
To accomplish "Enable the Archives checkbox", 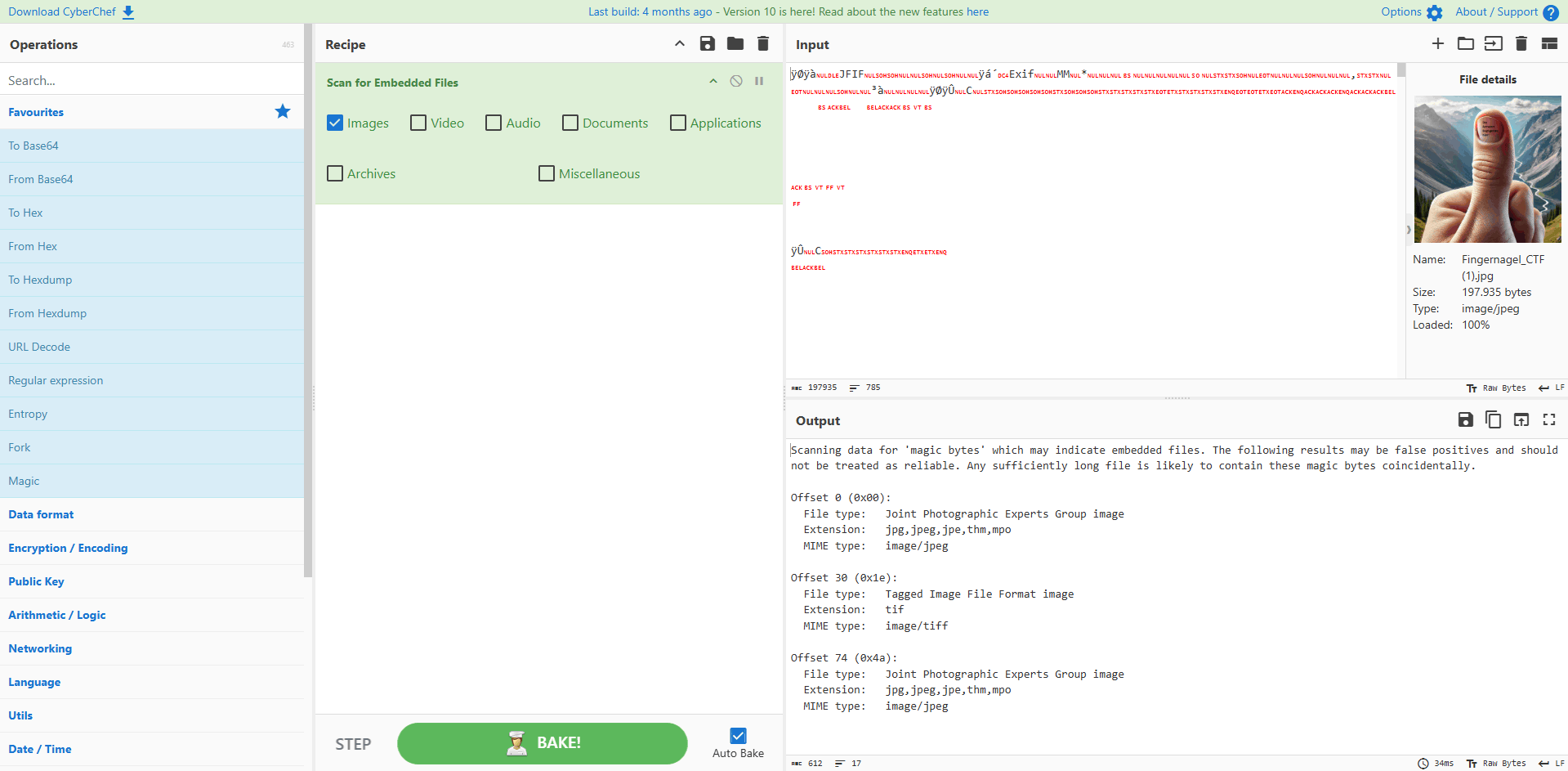I will pyautogui.click(x=335, y=173).
